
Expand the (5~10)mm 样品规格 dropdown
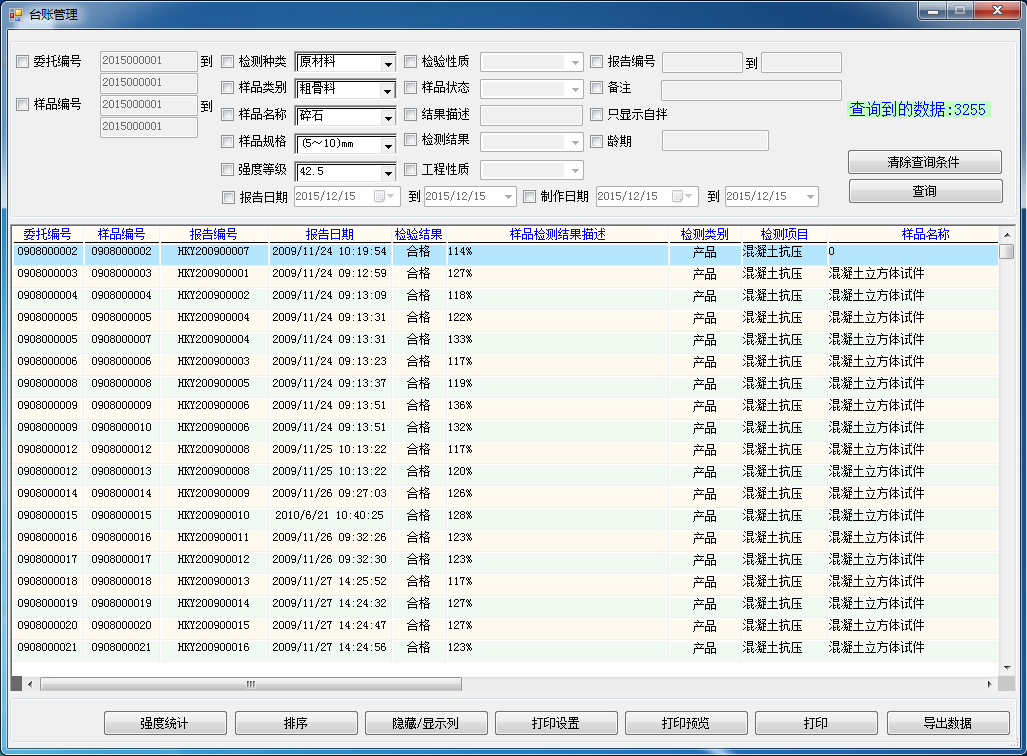click(387, 145)
